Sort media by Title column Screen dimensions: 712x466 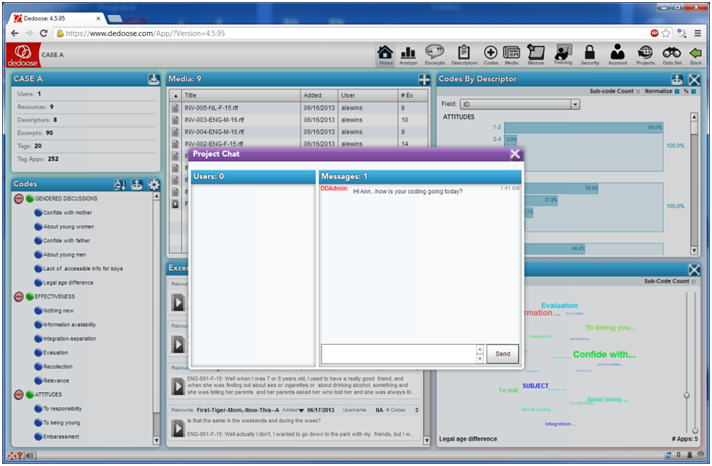(241, 96)
